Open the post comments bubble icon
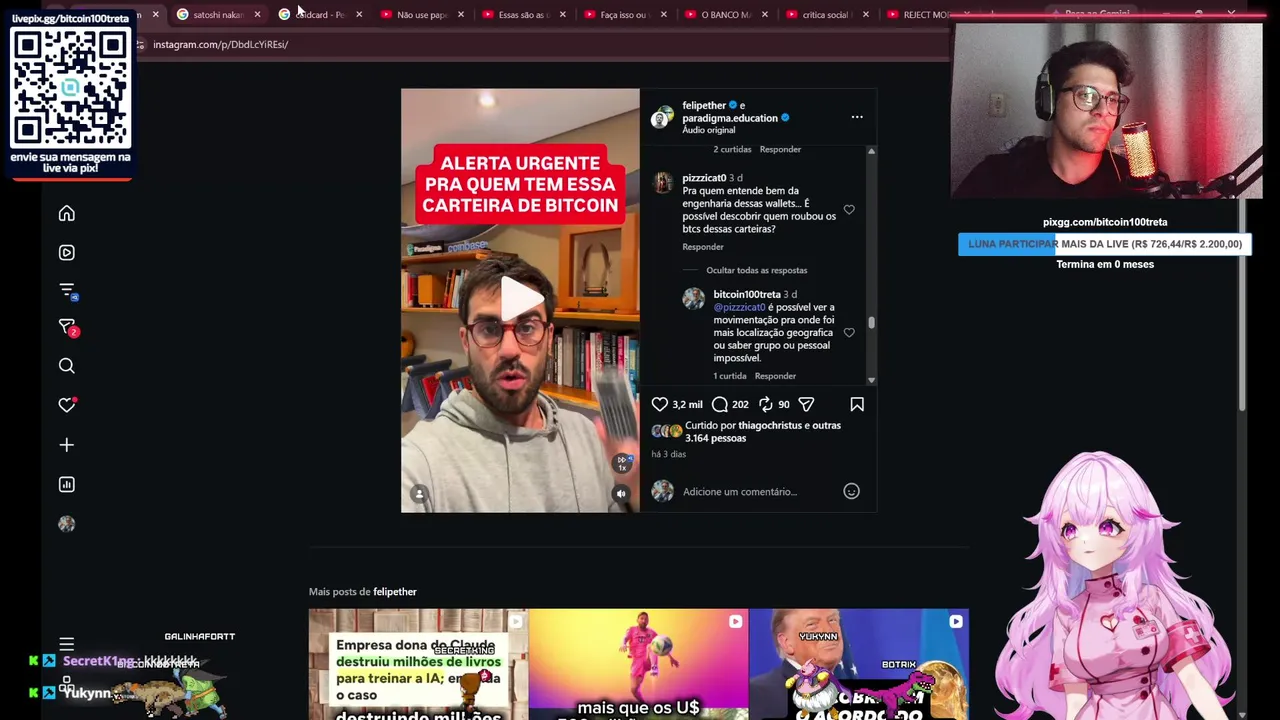Viewport: 1280px width, 720px height. pos(720,404)
